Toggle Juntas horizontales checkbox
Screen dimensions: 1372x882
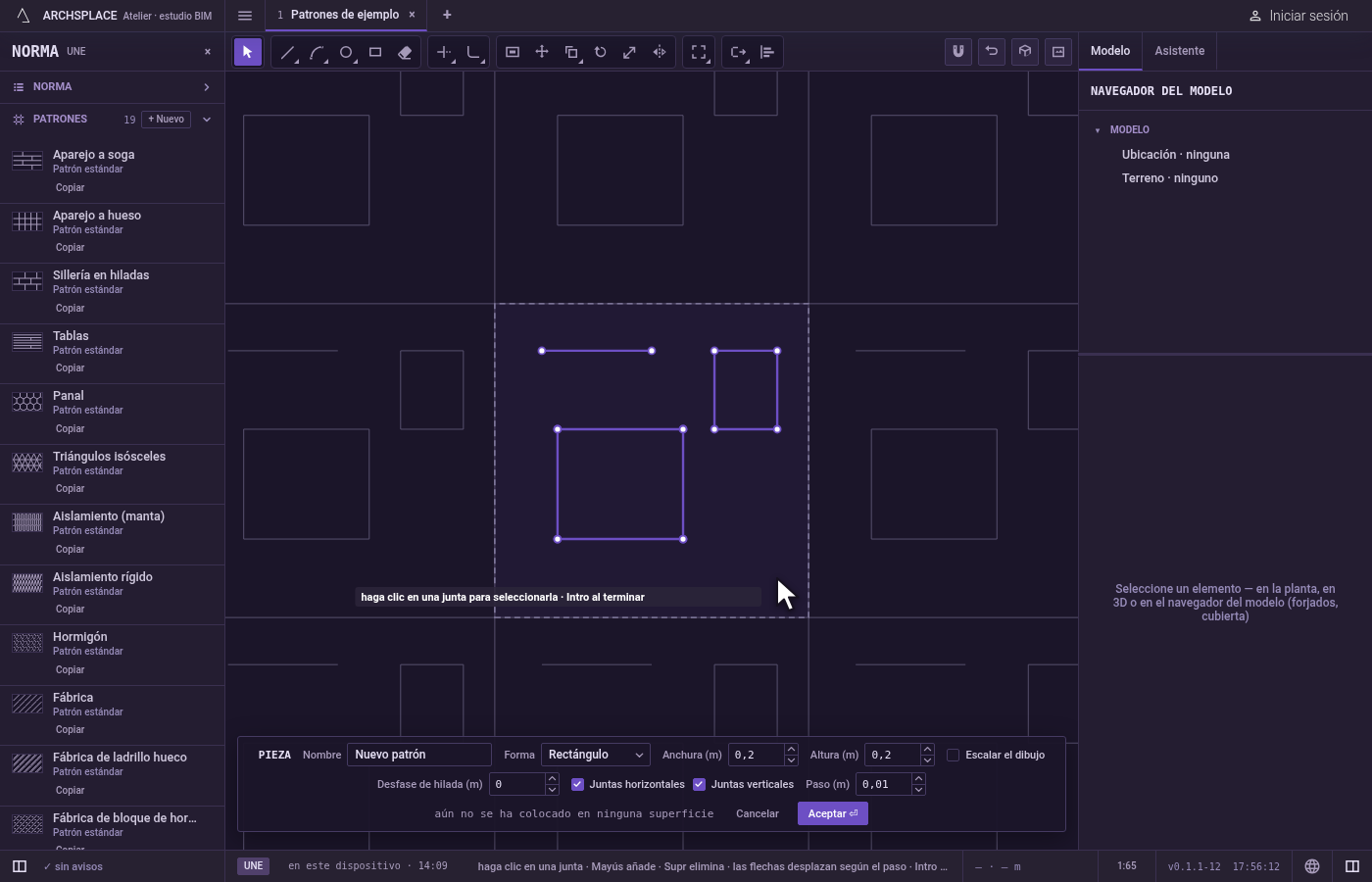pos(577,784)
